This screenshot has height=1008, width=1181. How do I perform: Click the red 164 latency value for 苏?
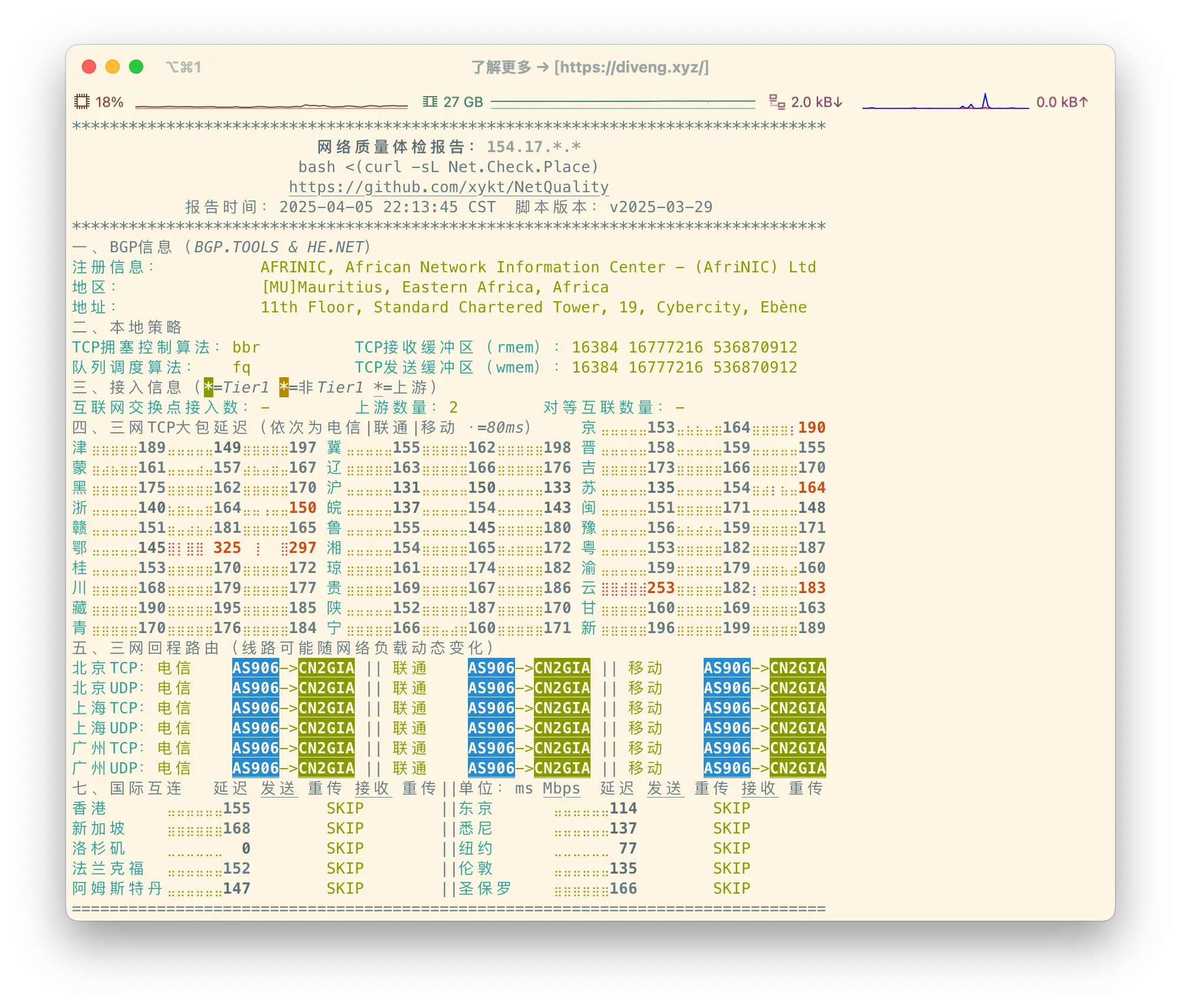(x=812, y=487)
